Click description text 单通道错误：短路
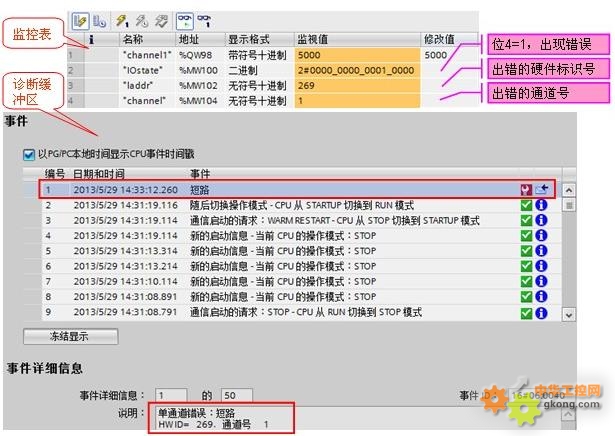615x436 pixels. (196, 413)
